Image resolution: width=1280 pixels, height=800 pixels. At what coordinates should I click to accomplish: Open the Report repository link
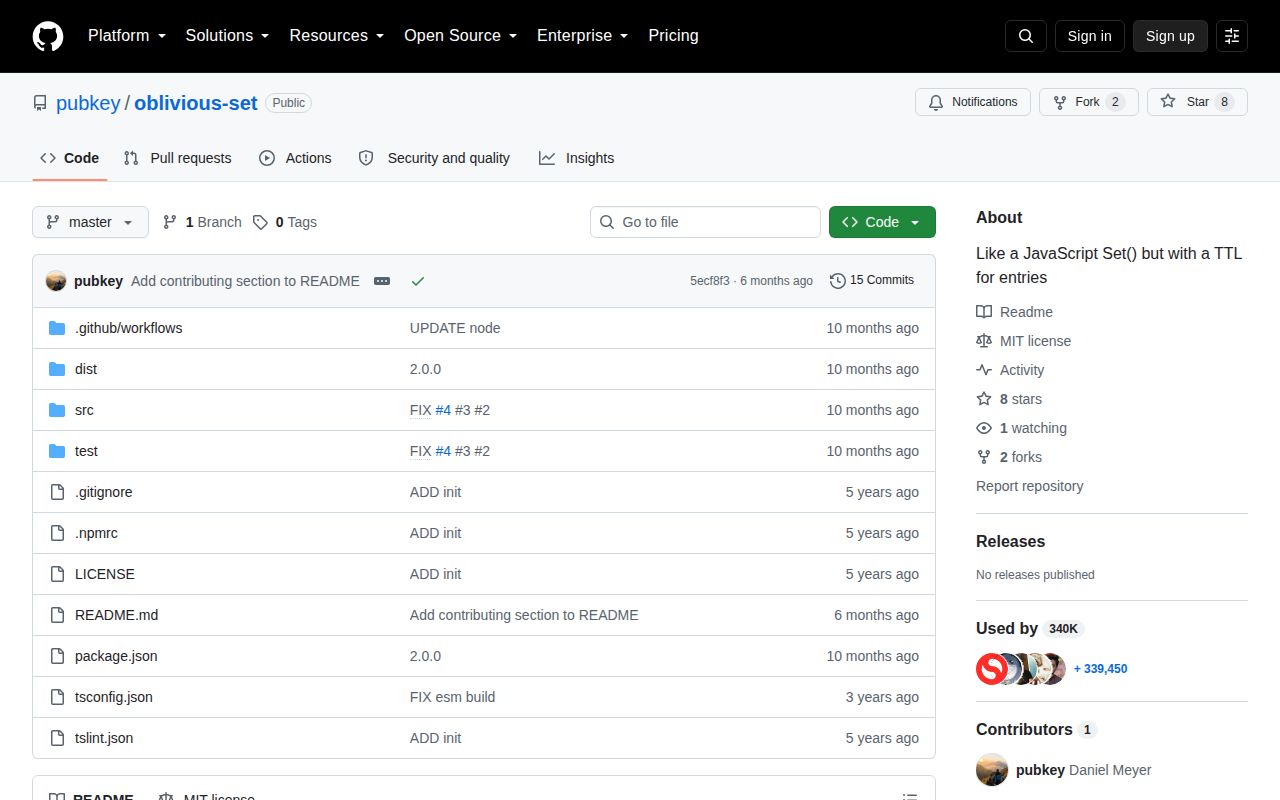(x=1030, y=486)
